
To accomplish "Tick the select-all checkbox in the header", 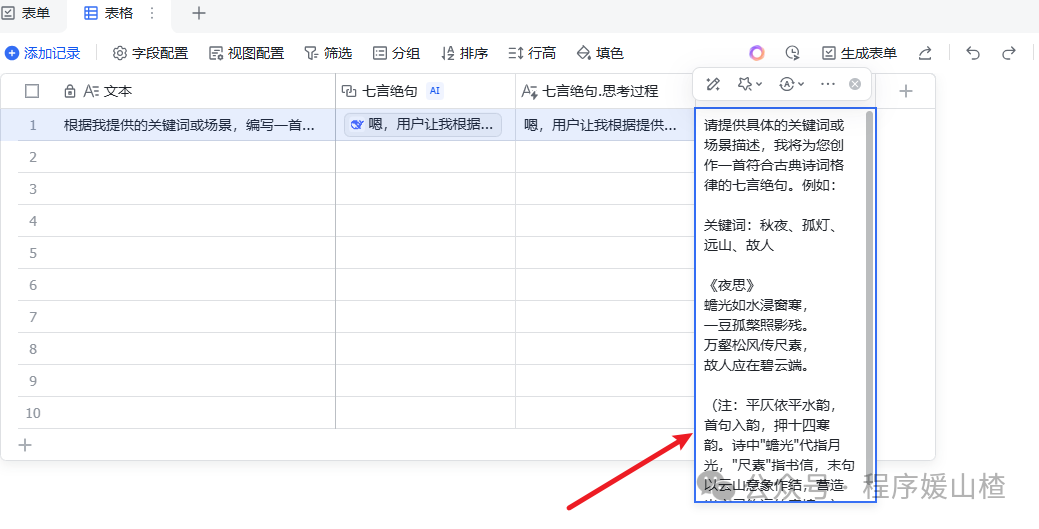I will [x=32, y=91].
